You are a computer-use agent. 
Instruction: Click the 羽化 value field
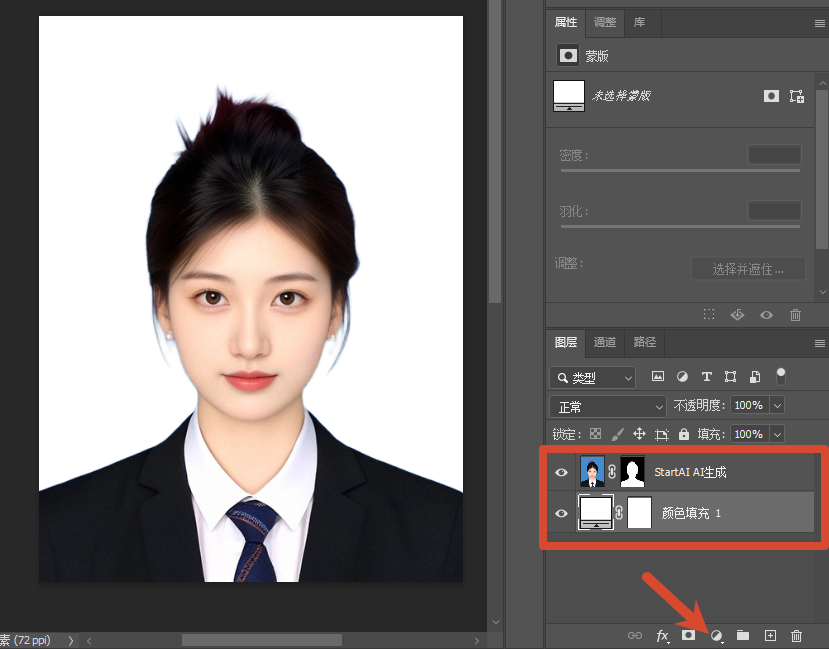pos(775,210)
